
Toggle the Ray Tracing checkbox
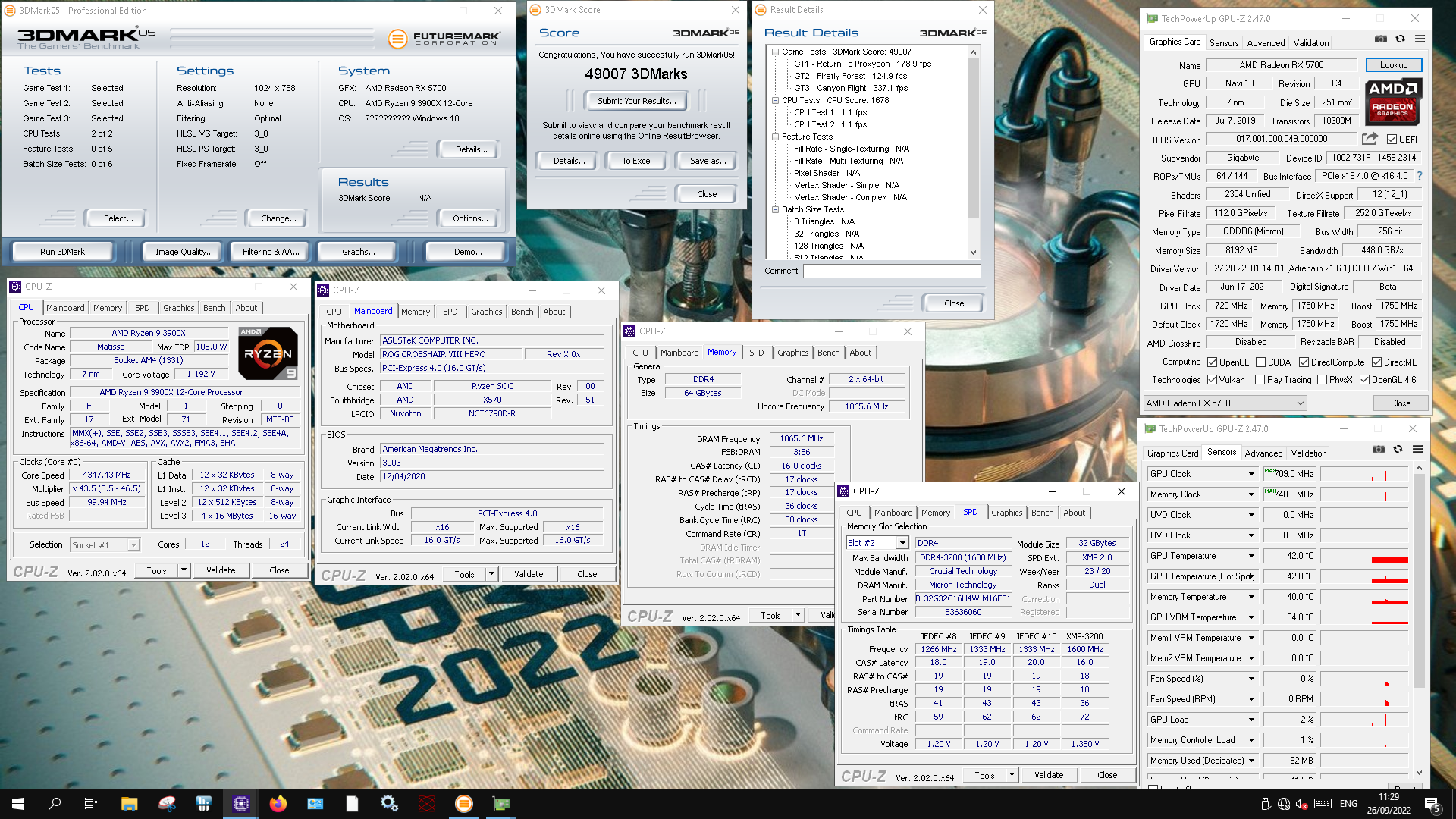click(x=1260, y=380)
